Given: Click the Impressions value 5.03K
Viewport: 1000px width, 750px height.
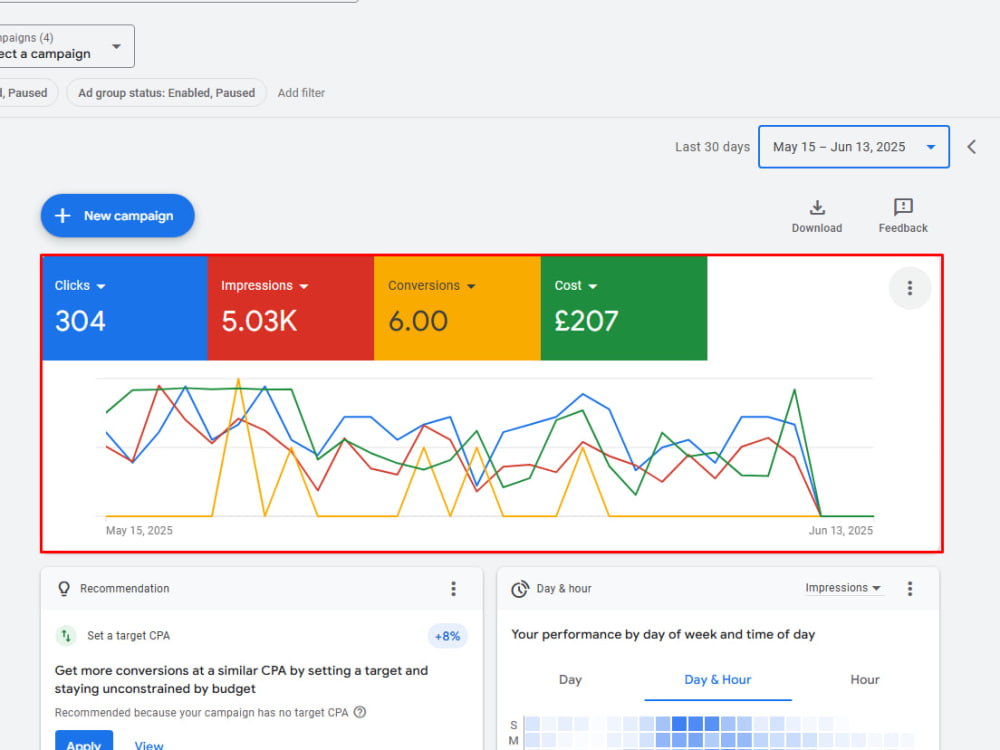Looking at the screenshot, I should (x=259, y=321).
